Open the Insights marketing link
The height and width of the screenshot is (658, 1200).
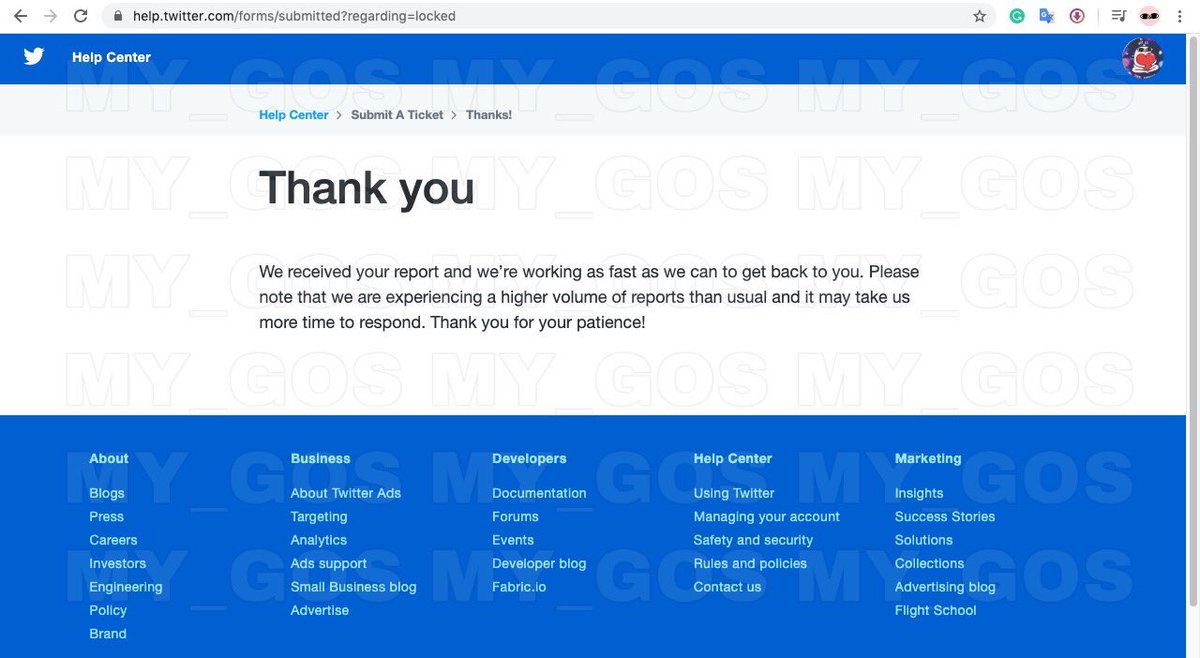point(919,493)
